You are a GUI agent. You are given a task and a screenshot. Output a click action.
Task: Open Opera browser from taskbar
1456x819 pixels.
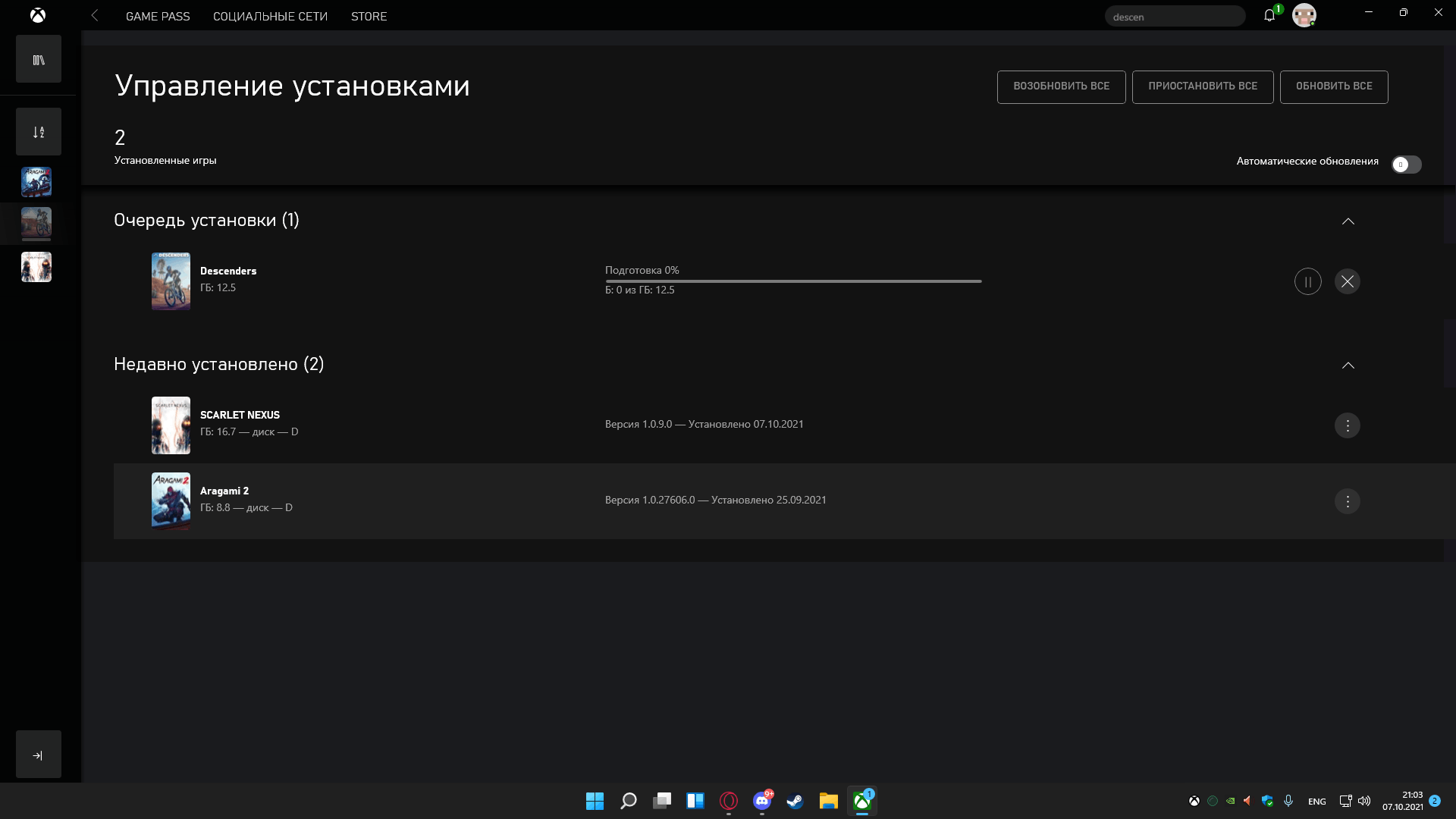click(x=729, y=801)
